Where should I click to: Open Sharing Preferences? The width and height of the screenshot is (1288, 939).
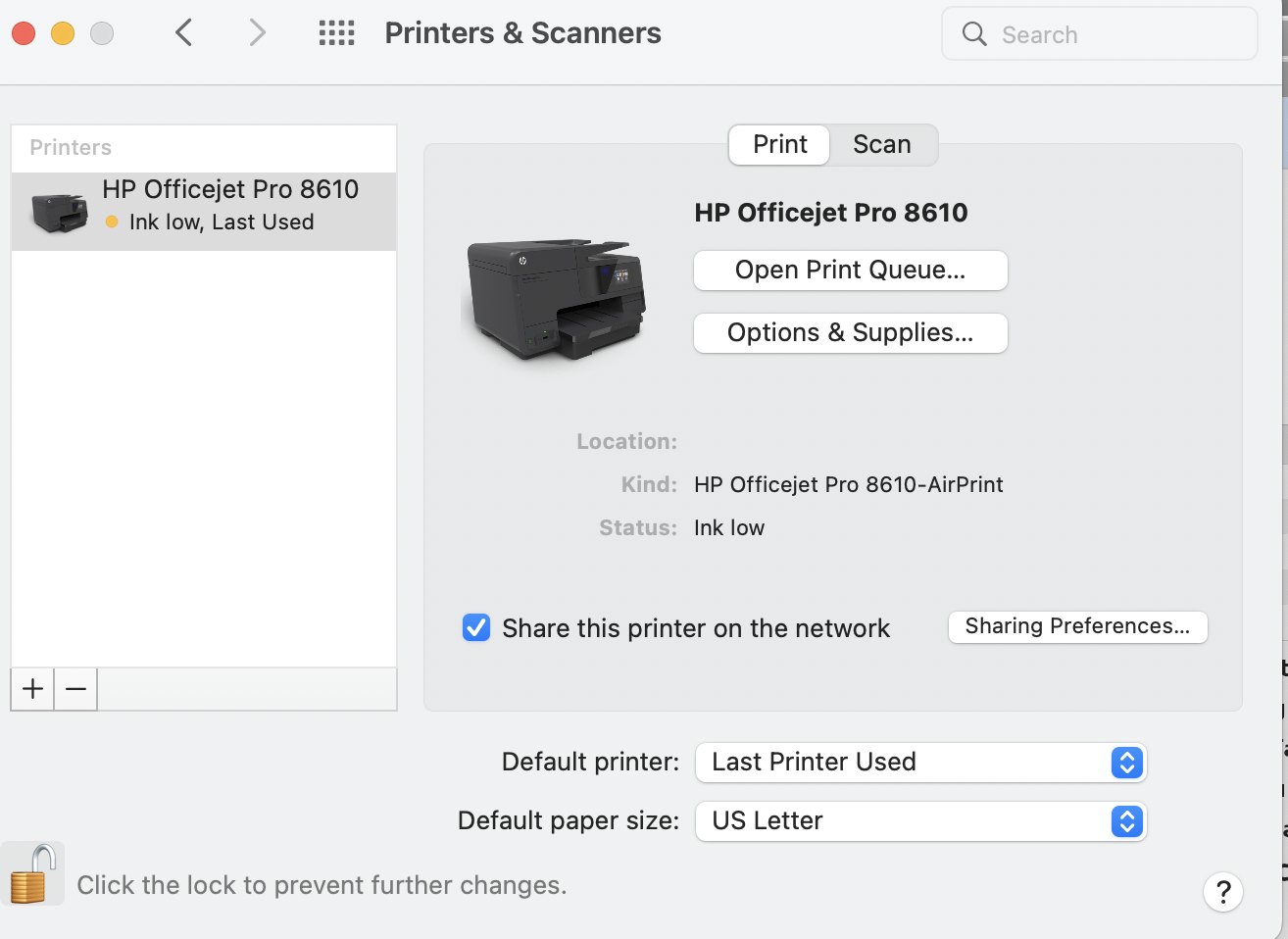(x=1077, y=627)
